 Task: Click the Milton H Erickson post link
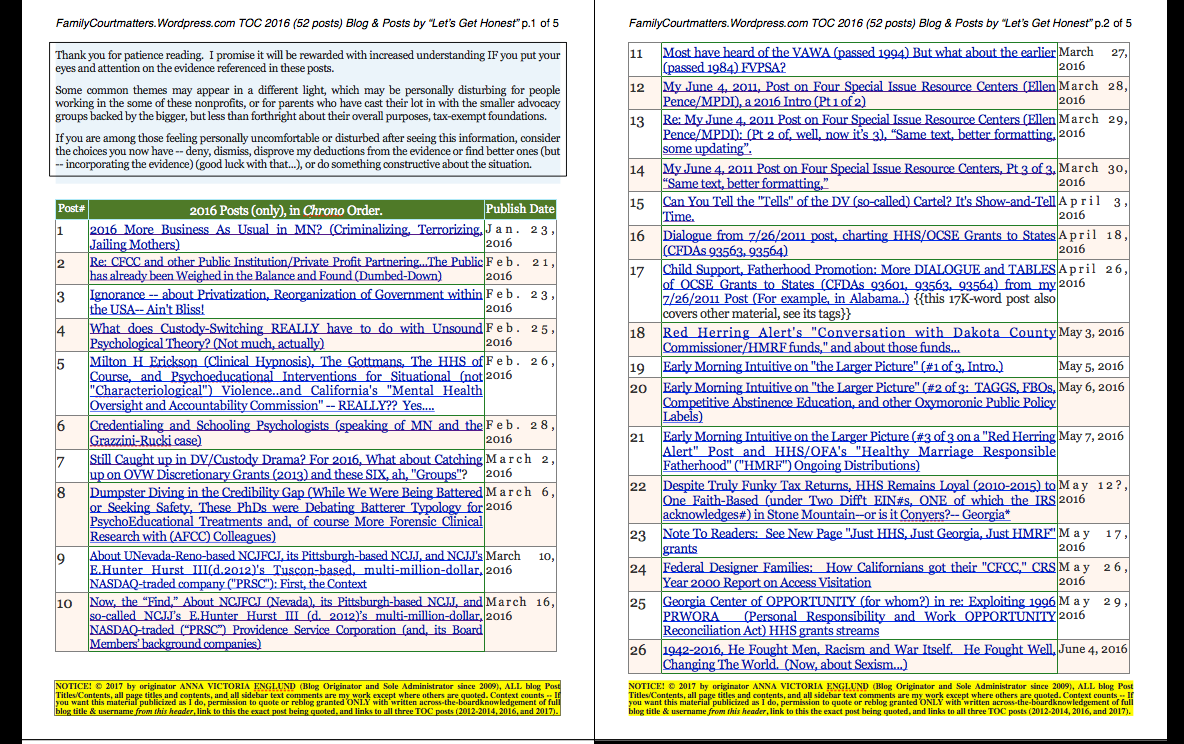pos(285,362)
